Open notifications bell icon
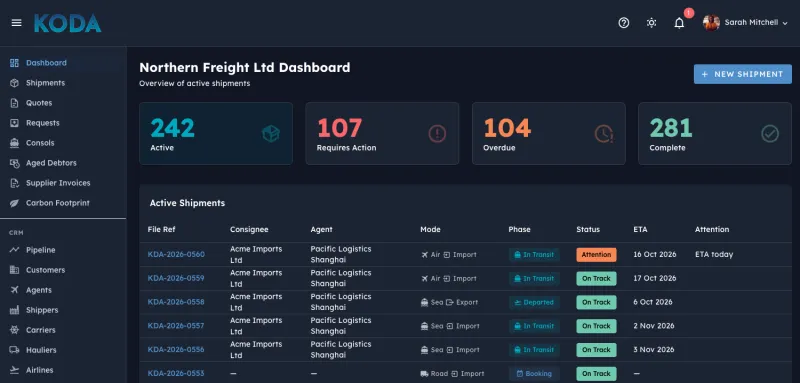Image resolution: width=800 pixels, height=383 pixels. click(x=679, y=23)
